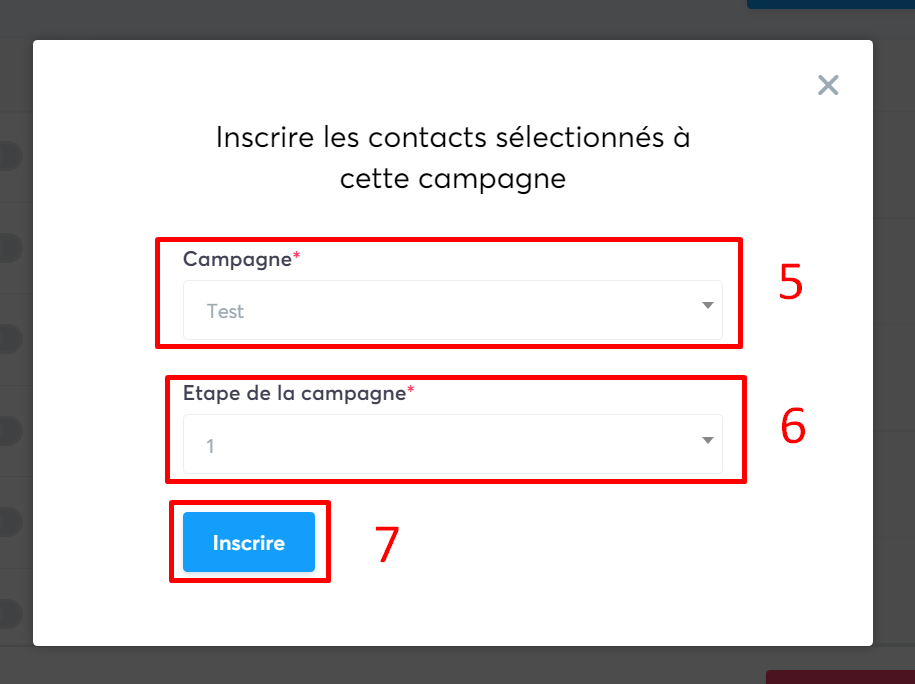Toggle the second background row switch

pos(5,248)
